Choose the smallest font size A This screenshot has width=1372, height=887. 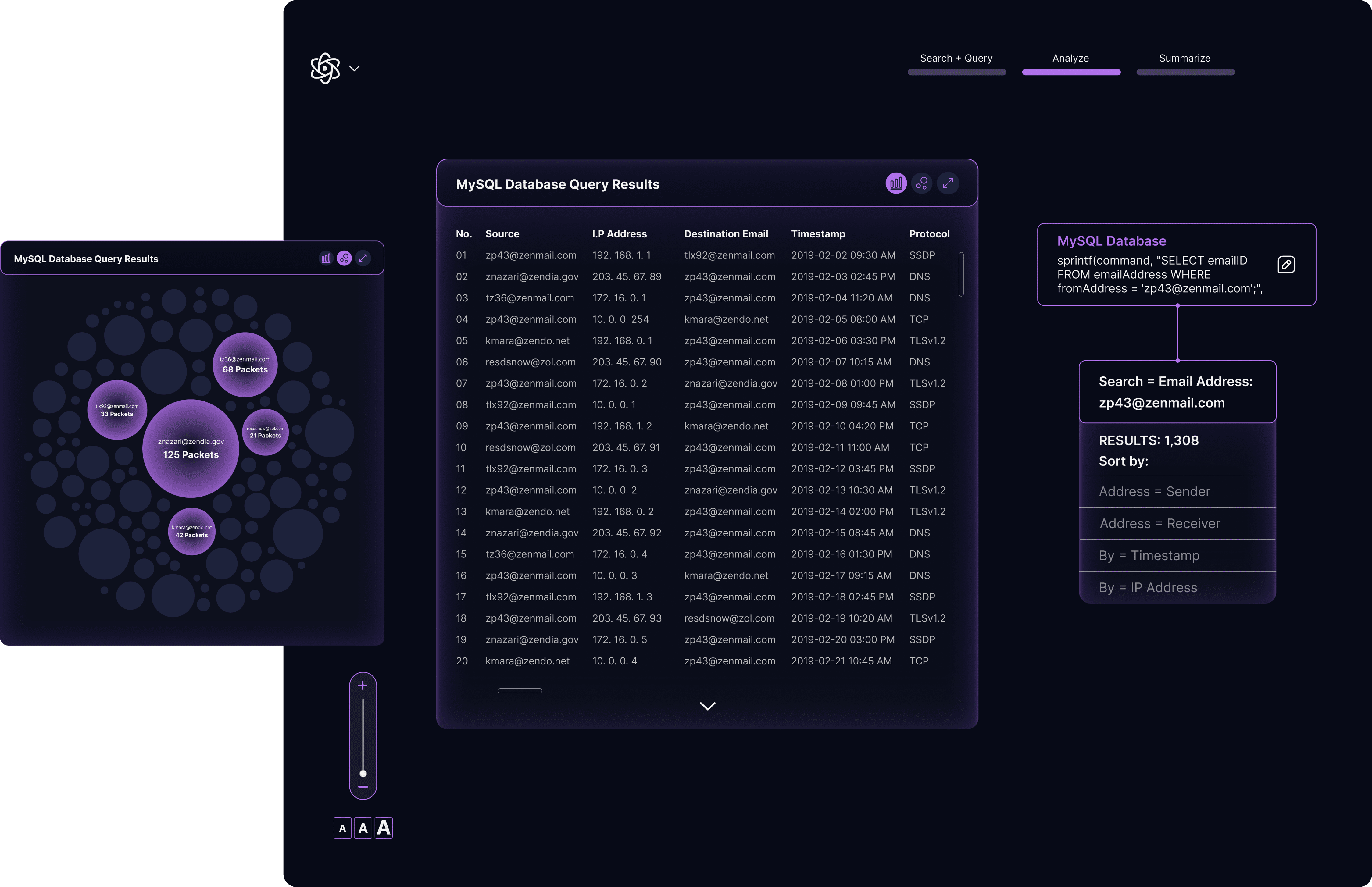point(343,828)
